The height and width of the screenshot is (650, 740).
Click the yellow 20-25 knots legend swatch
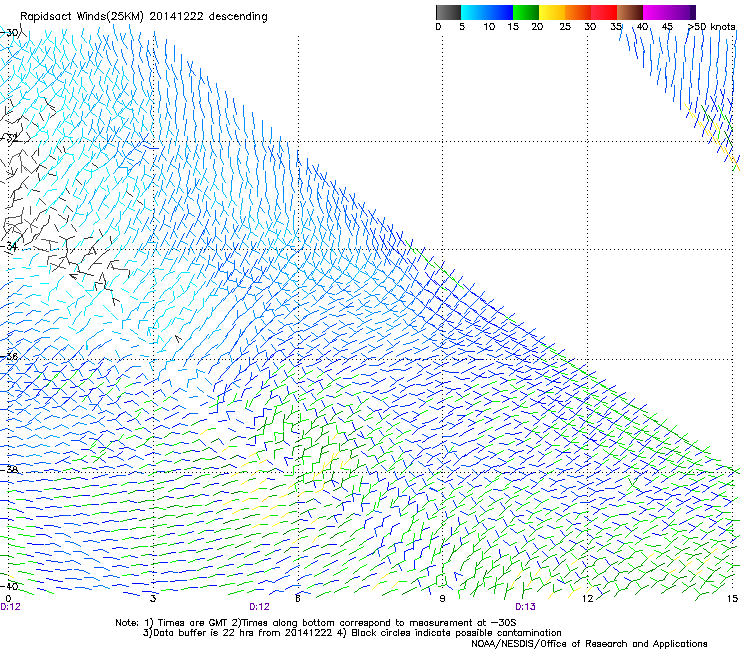552,12
